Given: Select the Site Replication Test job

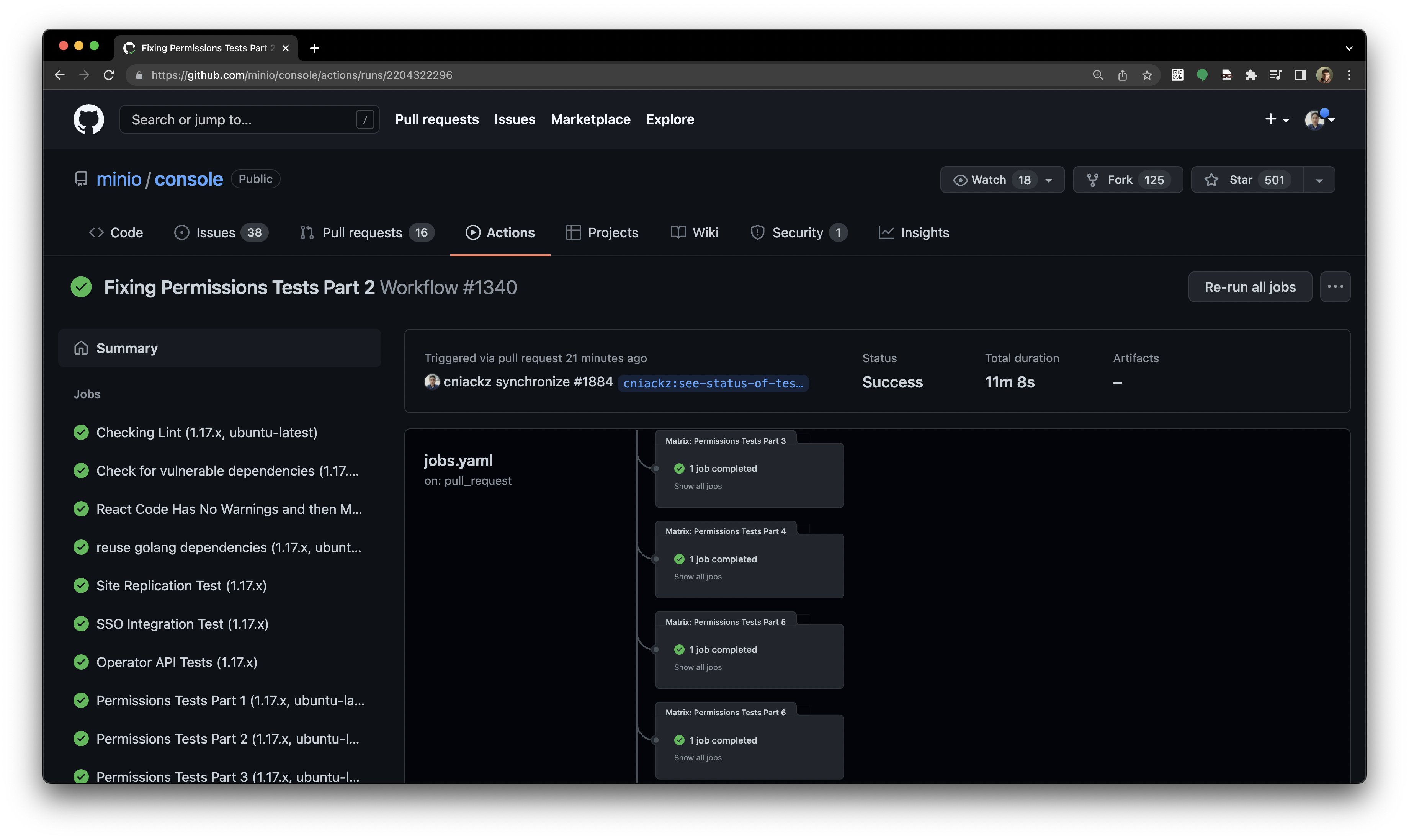Looking at the screenshot, I should coord(181,586).
